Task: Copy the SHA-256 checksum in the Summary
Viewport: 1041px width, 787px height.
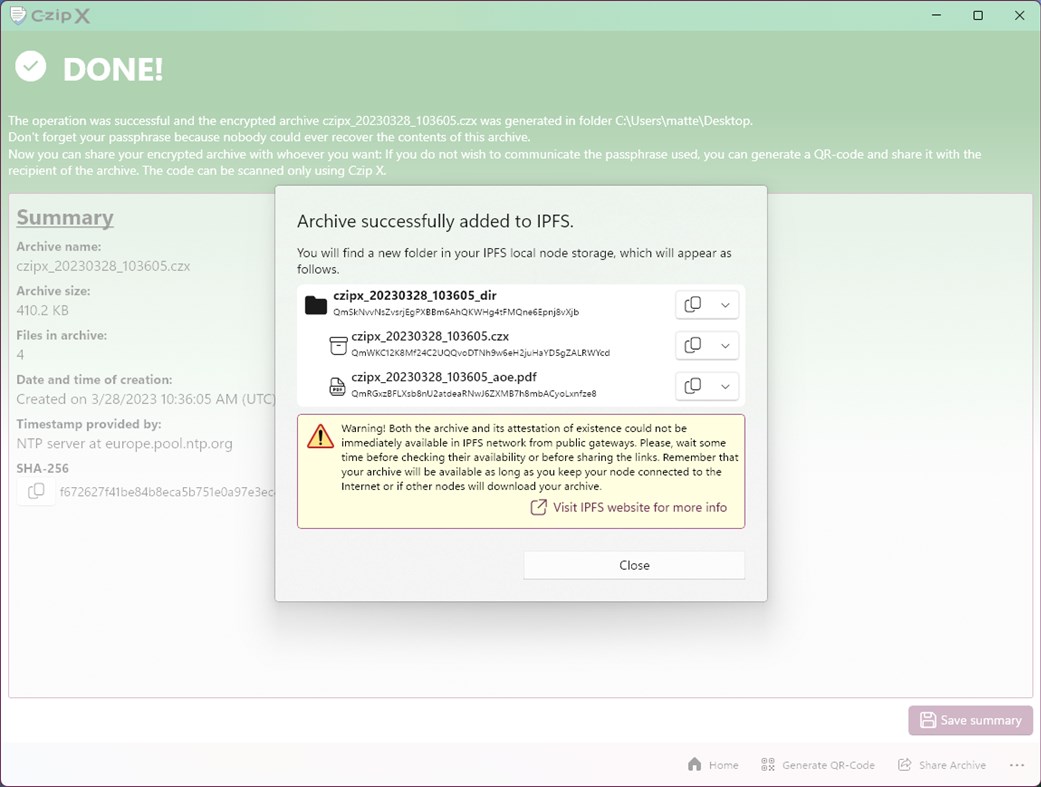Action: [35, 490]
